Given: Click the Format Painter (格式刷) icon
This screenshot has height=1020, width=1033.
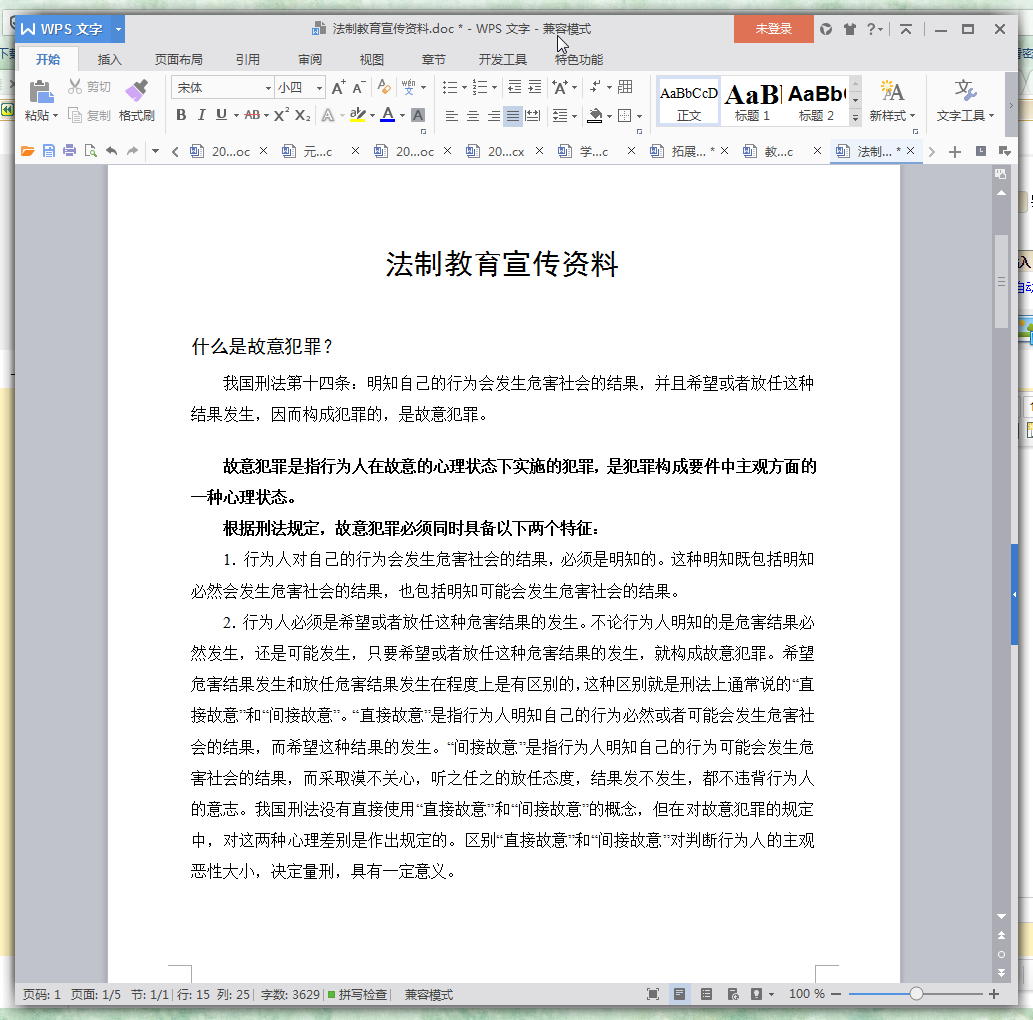Looking at the screenshot, I should 137,91.
